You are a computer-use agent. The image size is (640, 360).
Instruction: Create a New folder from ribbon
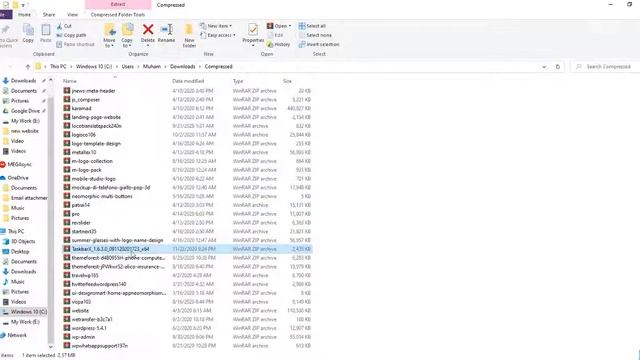(x=189, y=35)
